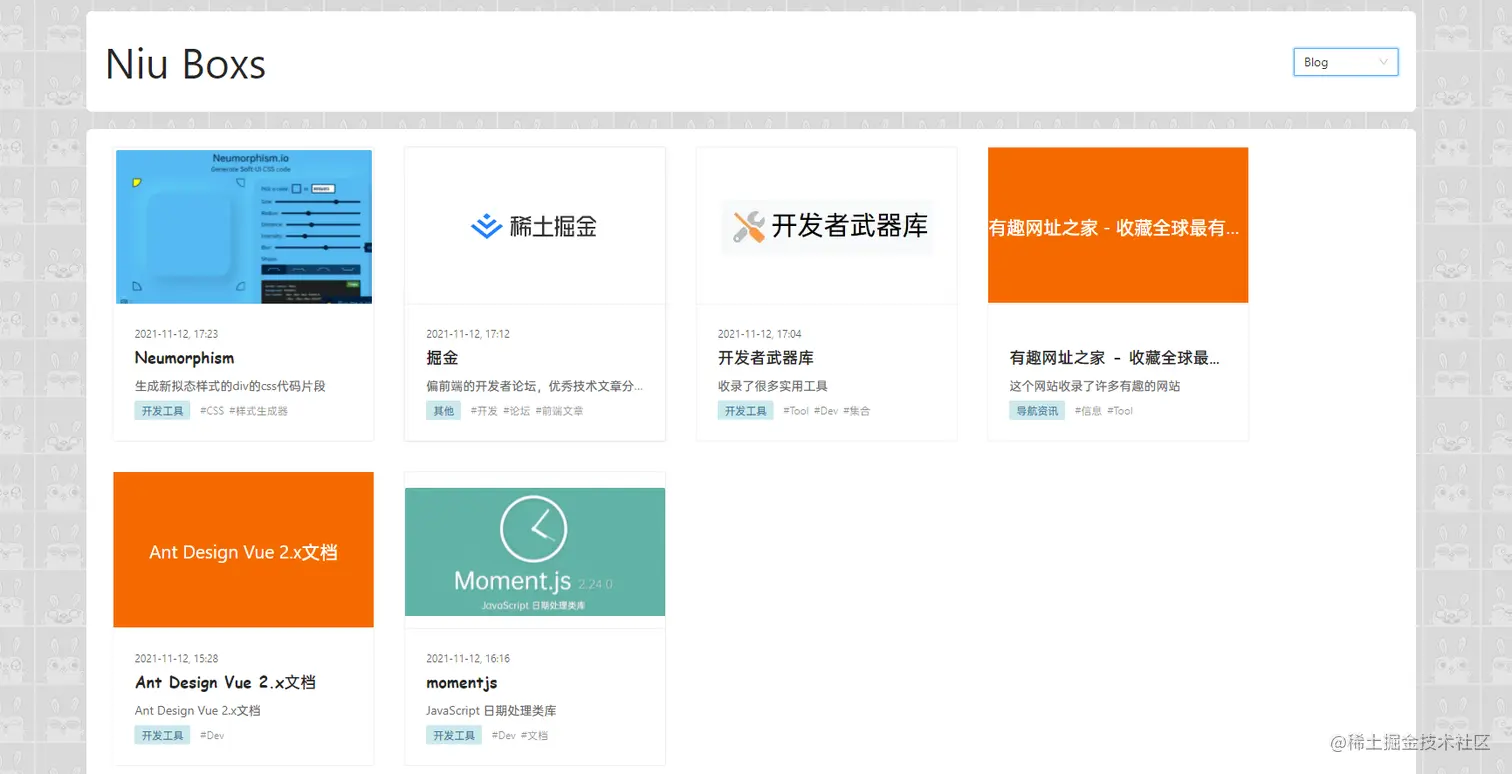
Task: Open the Moment.js clock thumbnail
Action: click(535, 552)
